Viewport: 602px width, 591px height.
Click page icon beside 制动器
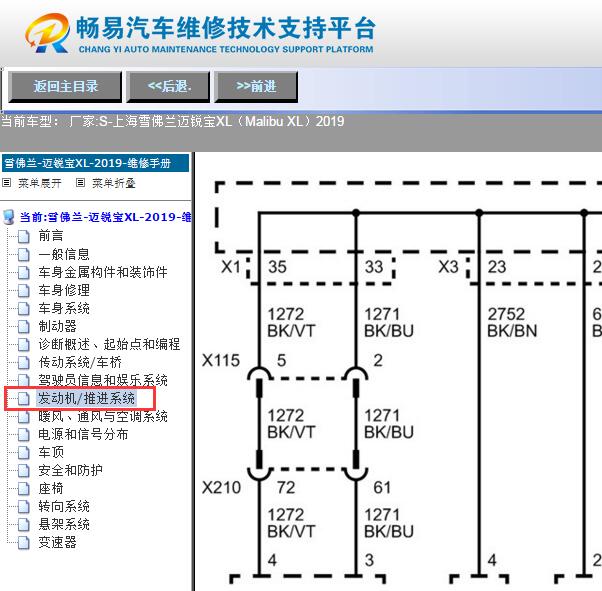coord(24,326)
